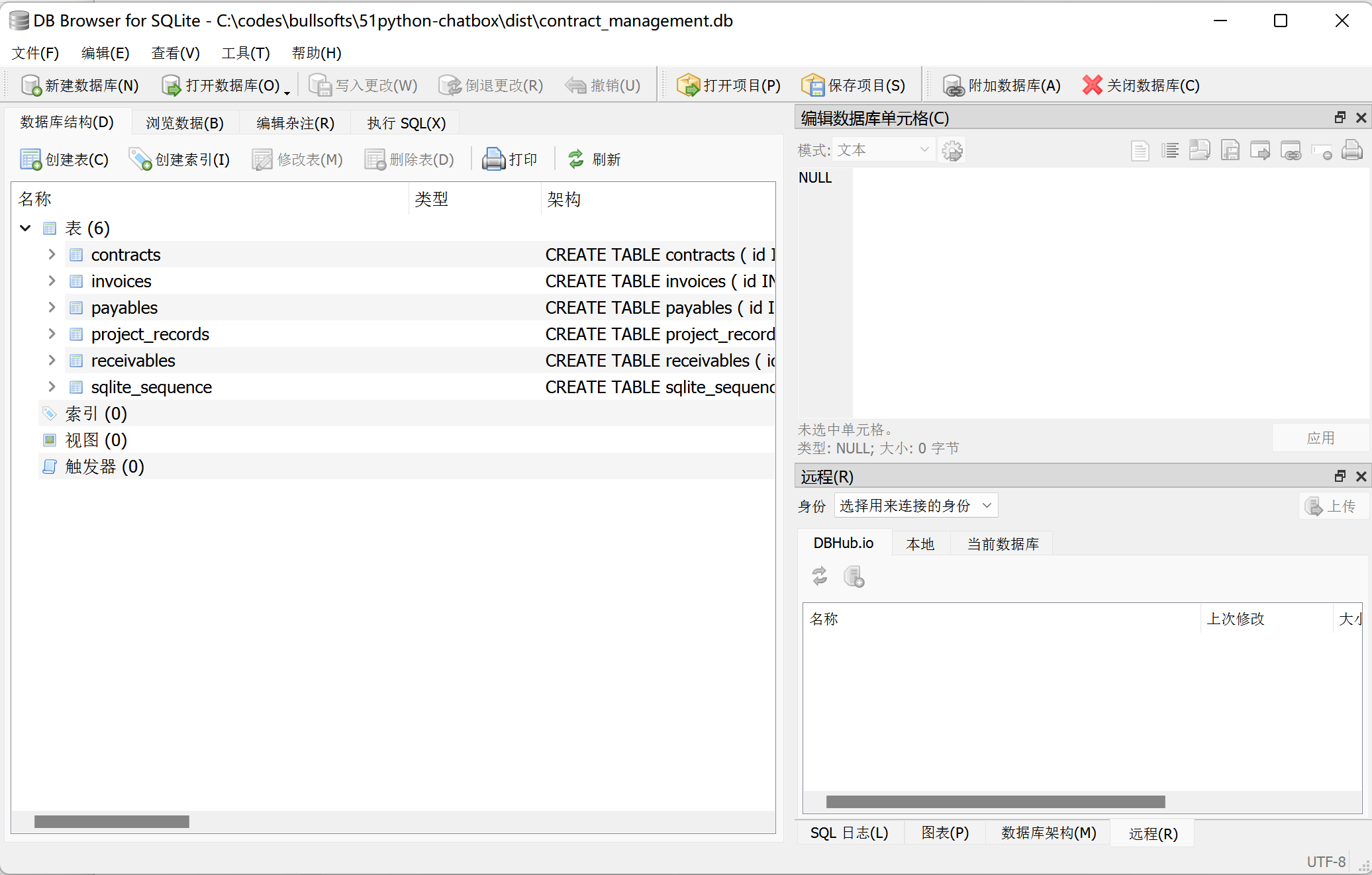Open the identity selection dropdown
The height and width of the screenshot is (875, 1372).
(x=915, y=506)
